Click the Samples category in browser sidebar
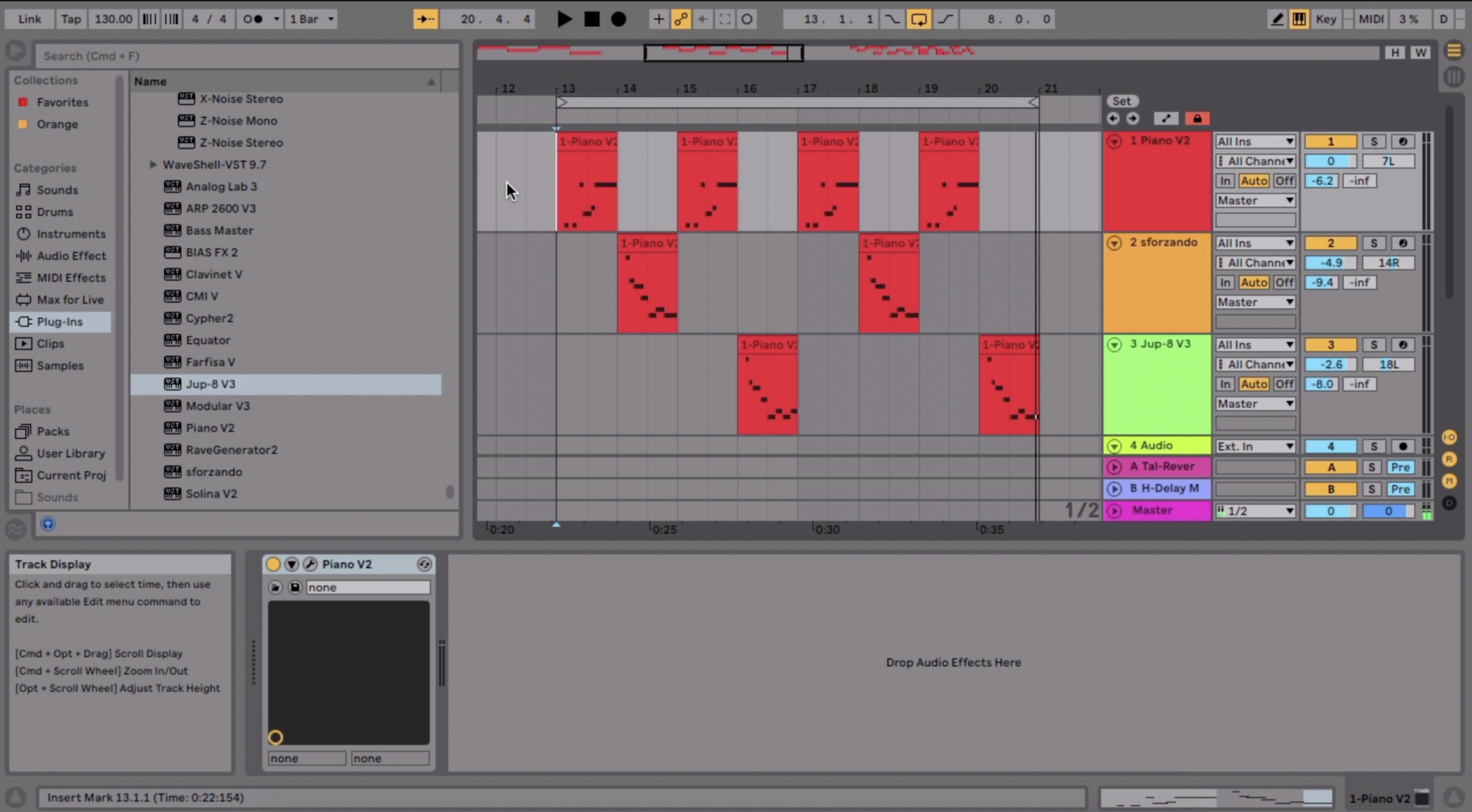 (x=60, y=365)
